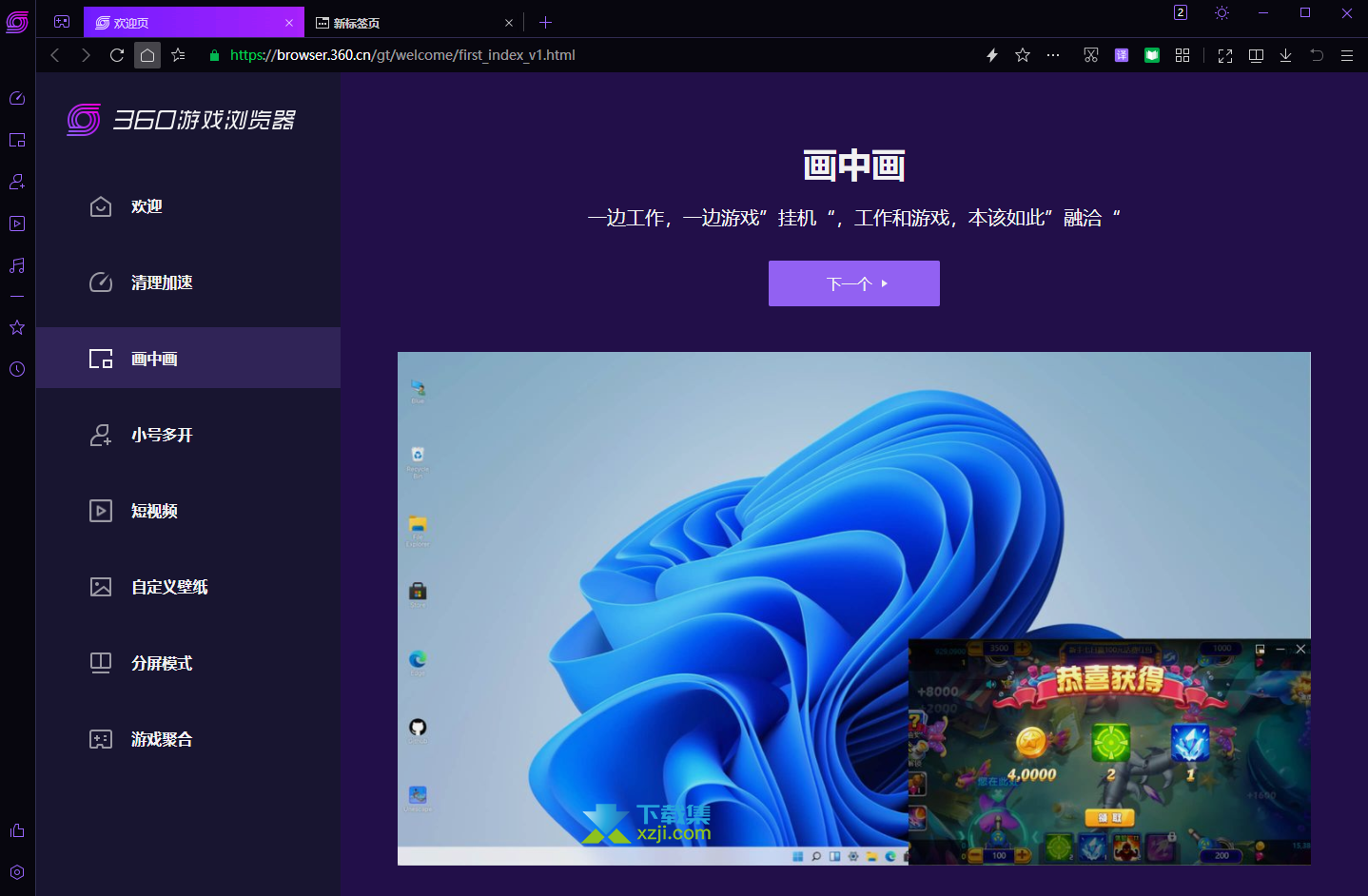
Task: Open multi-account icon in the thin left strip
Action: (x=17, y=182)
